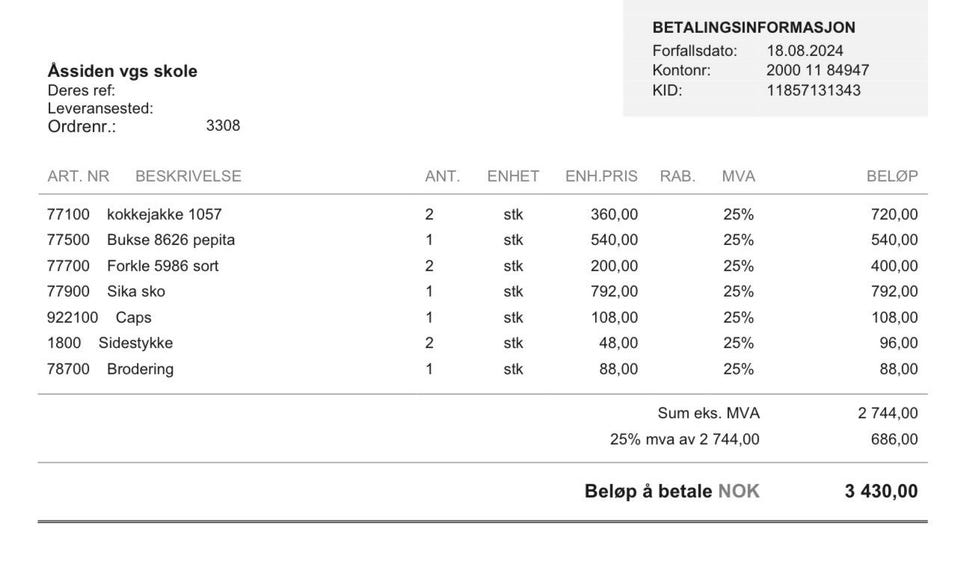Image resolution: width=960 pixels, height=588 pixels.
Task: Click the Åssiden vgs skole name
Action: pyautogui.click(x=122, y=71)
